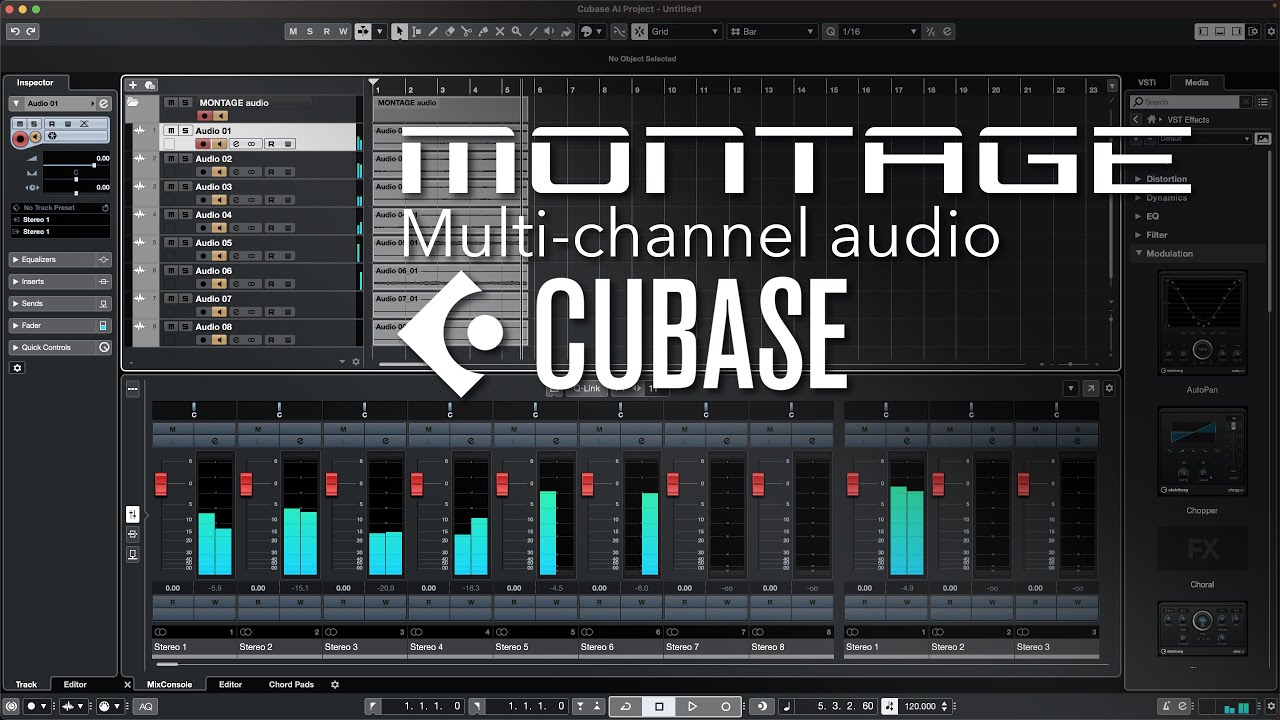Click the Stereo 5 channel fader handle
This screenshot has height=720, width=1280.
502,484
